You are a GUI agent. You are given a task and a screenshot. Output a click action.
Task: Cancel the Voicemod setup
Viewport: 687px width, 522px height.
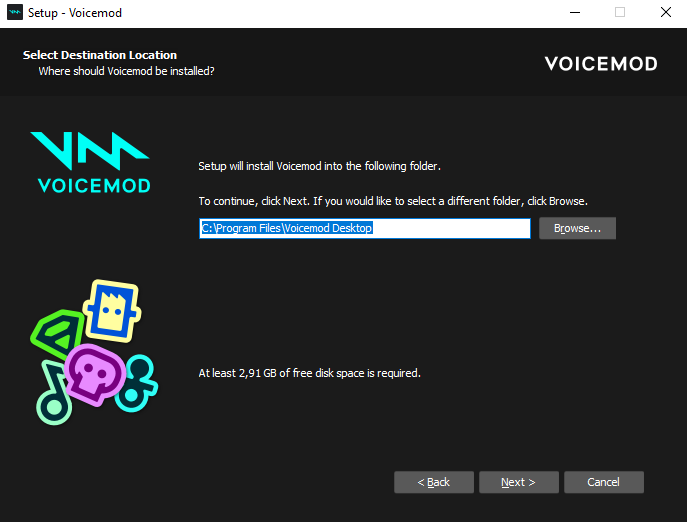[x=604, y=482]
